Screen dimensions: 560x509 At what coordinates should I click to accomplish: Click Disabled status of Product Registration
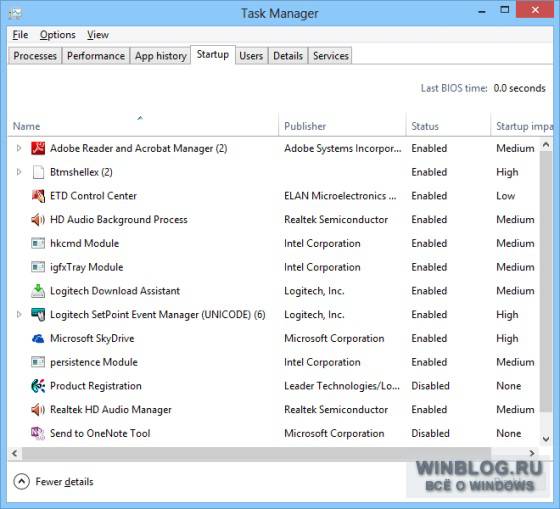(x=430, y=386)
